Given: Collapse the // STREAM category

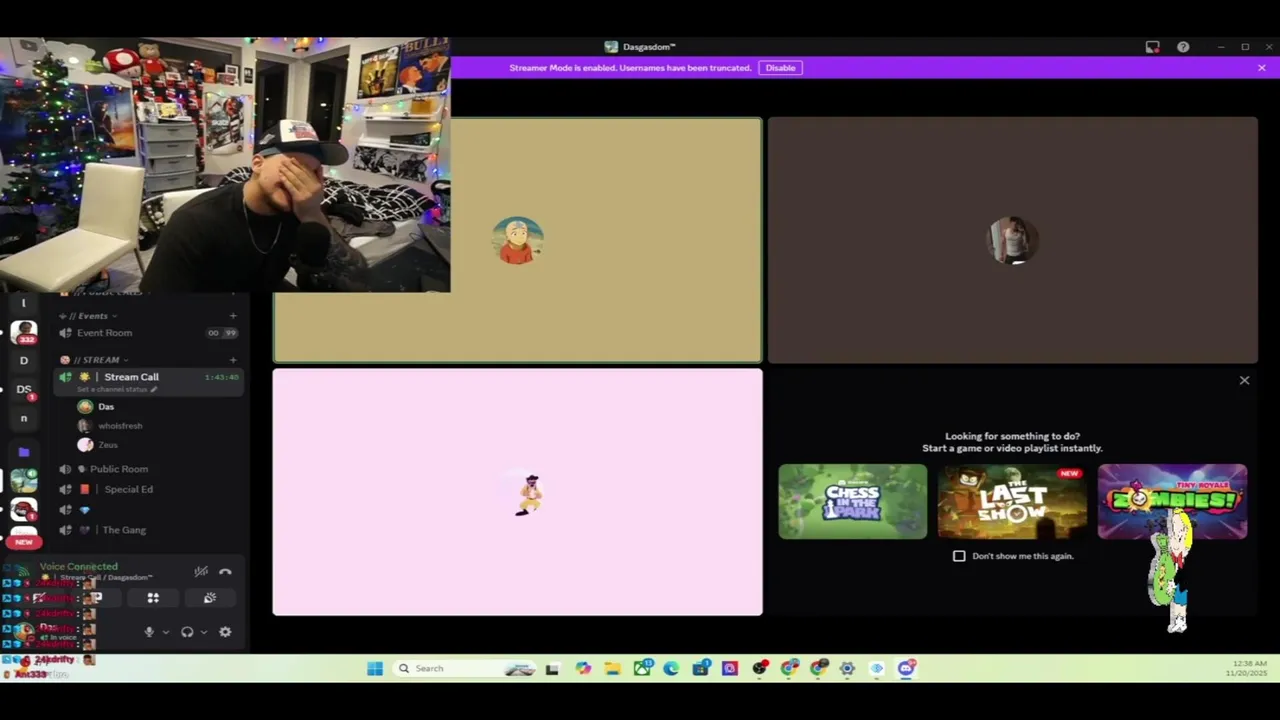Looking at the screenshot, I should click(x=96, y=360).
